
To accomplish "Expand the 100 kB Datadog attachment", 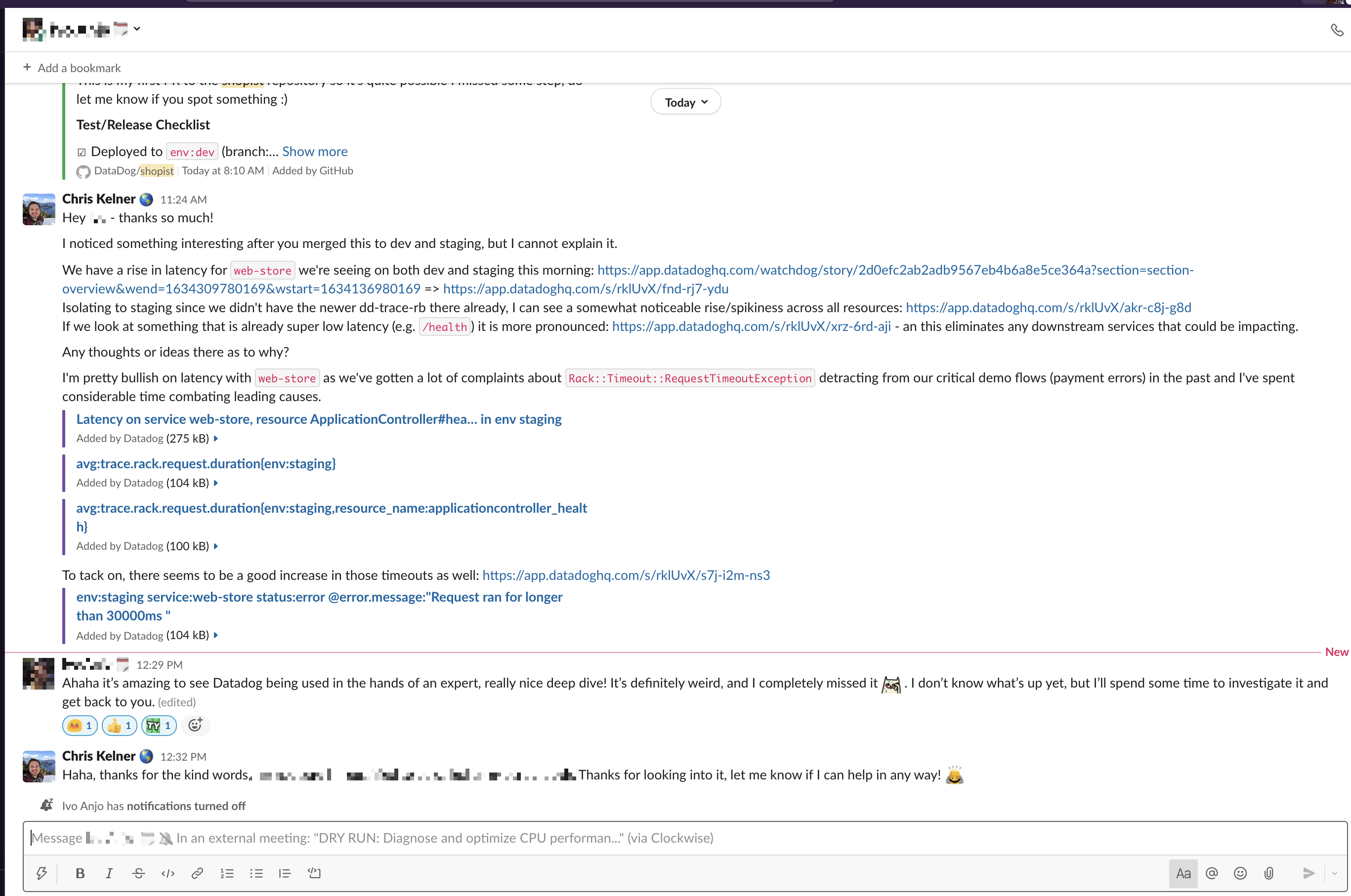I will [x=215, y=546].
